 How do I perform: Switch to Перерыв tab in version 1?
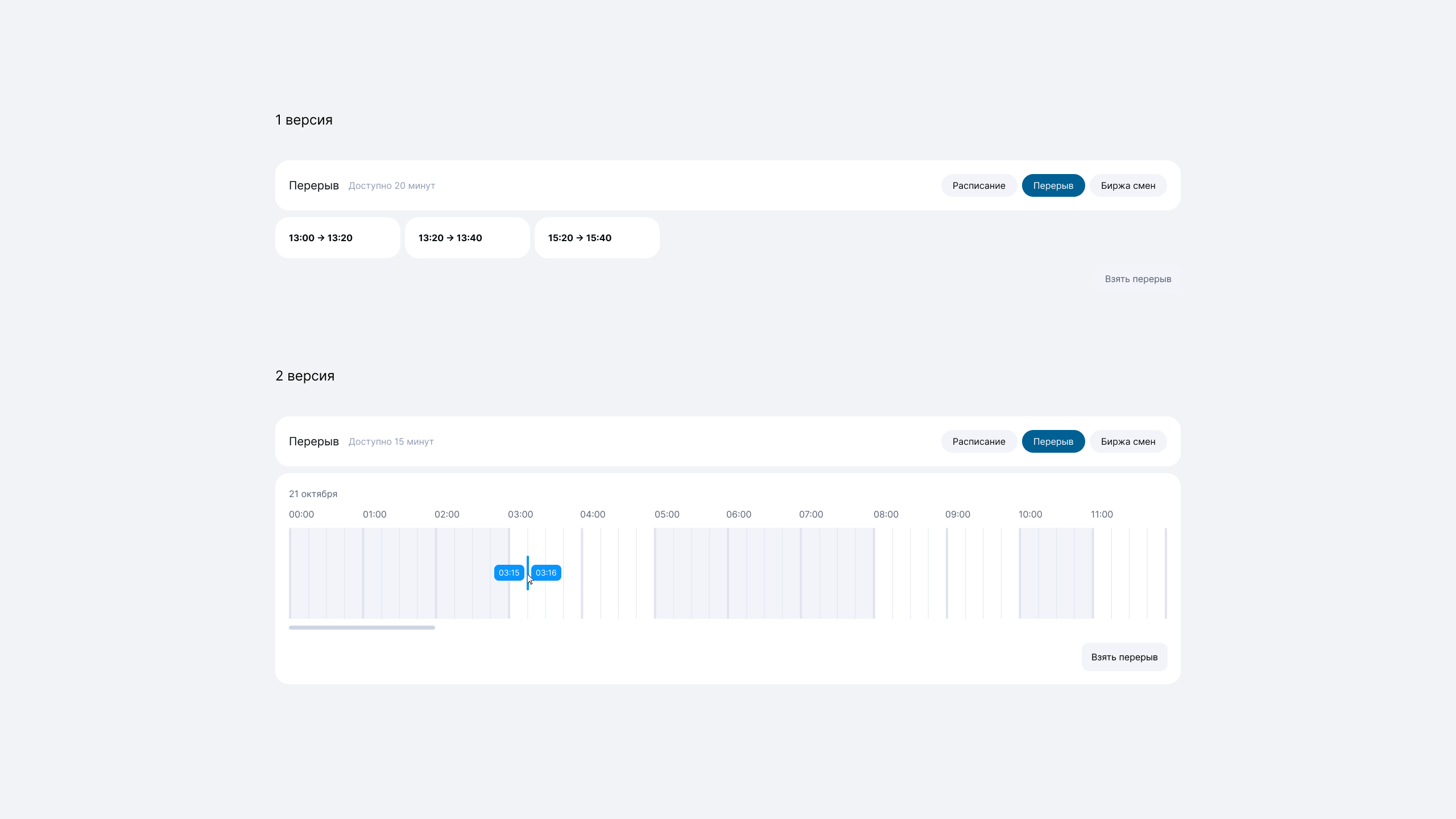click(x=1053, y=185)
